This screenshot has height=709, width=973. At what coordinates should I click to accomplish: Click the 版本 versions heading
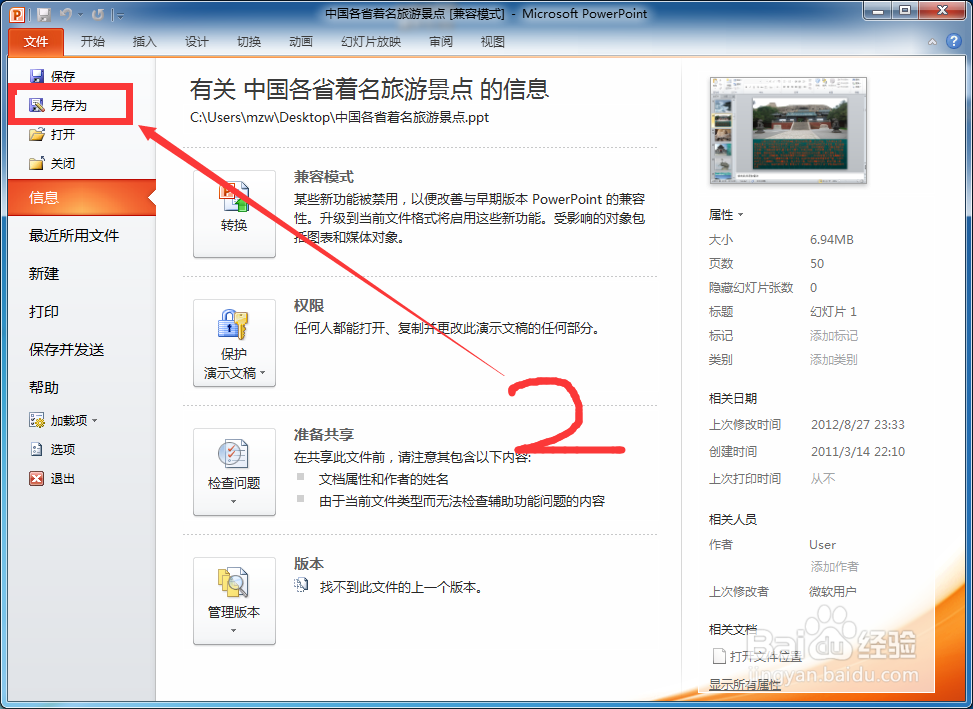(x=308, y=564)
